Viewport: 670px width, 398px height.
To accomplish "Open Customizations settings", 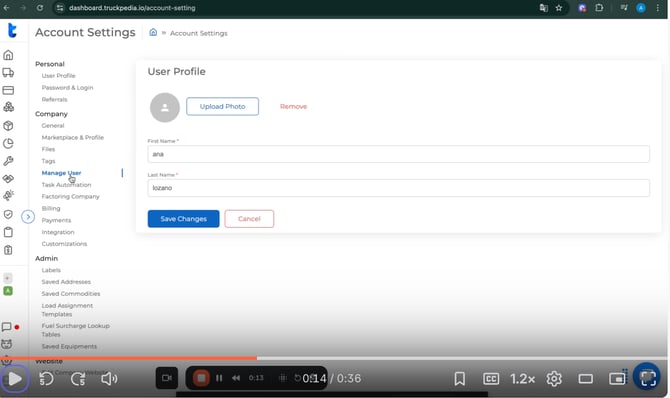I will tap(64, 244).
